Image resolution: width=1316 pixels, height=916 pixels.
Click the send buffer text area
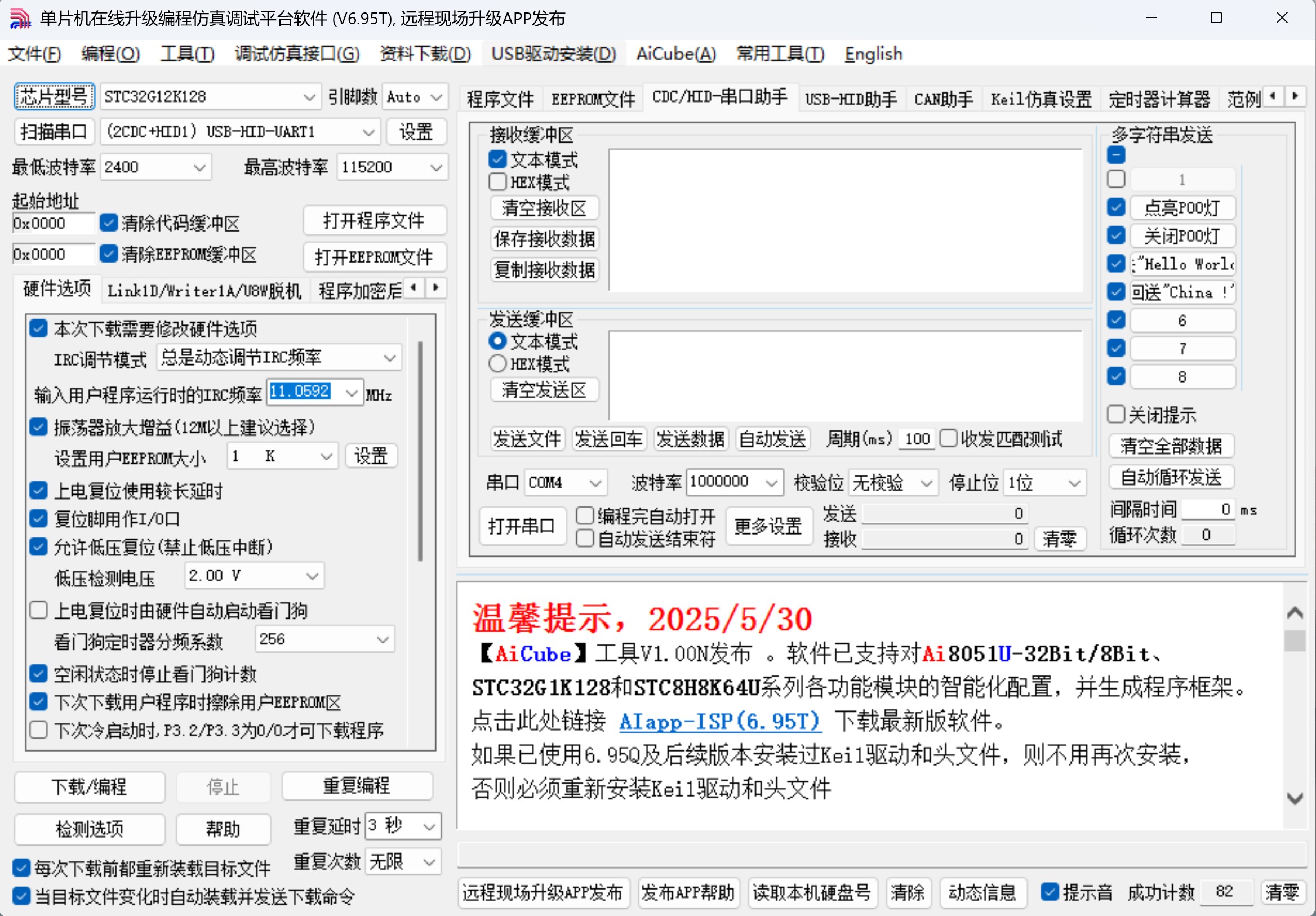pyautogui.click(x=846, y=375)
